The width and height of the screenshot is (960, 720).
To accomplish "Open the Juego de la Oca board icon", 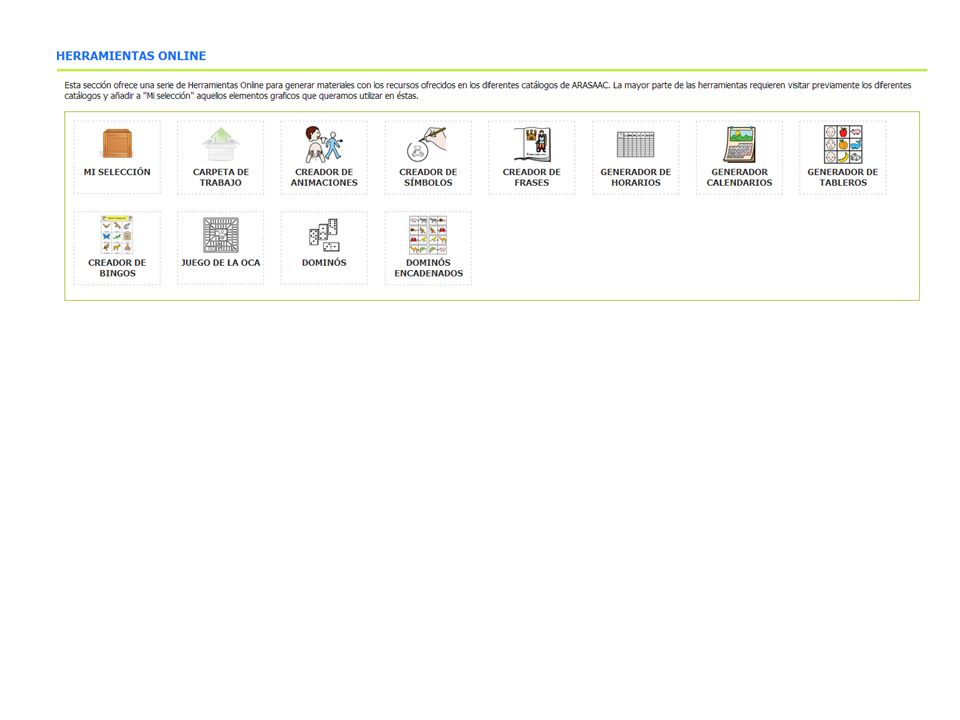I will [220, 235].
